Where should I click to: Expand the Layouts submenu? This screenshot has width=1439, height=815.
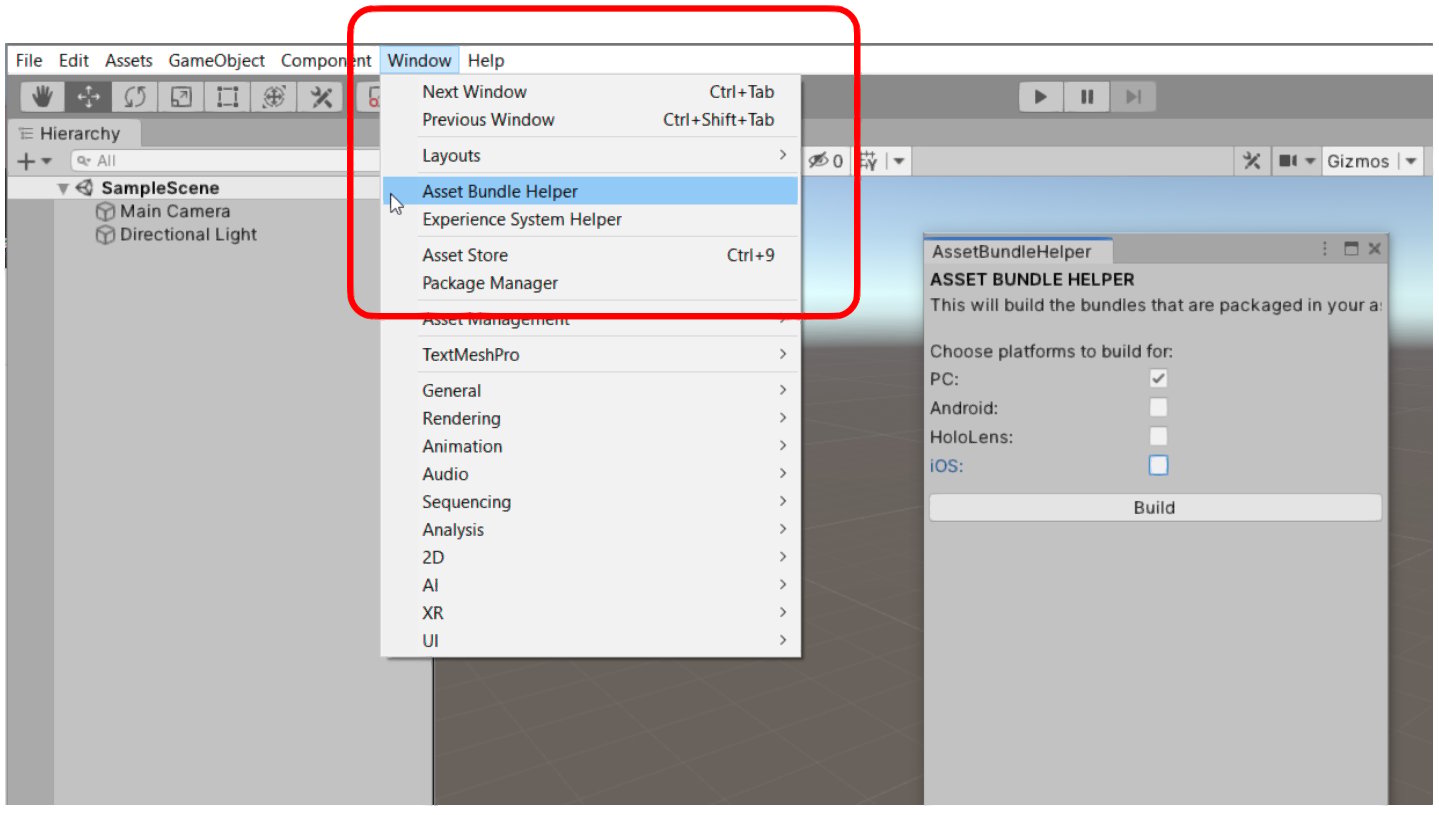(591, 156)
